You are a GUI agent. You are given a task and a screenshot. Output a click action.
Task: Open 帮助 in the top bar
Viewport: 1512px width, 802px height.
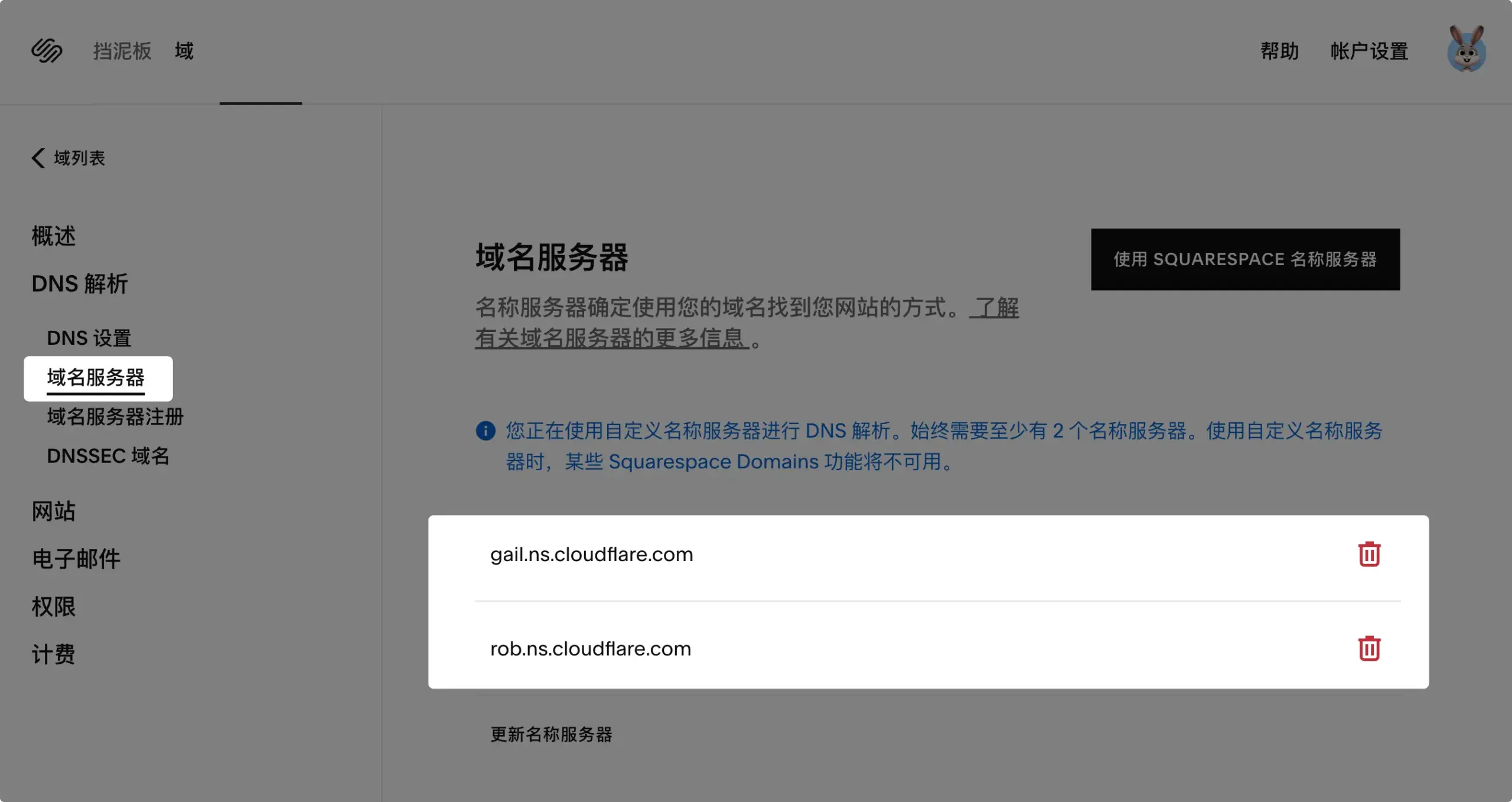point(1280,51)
